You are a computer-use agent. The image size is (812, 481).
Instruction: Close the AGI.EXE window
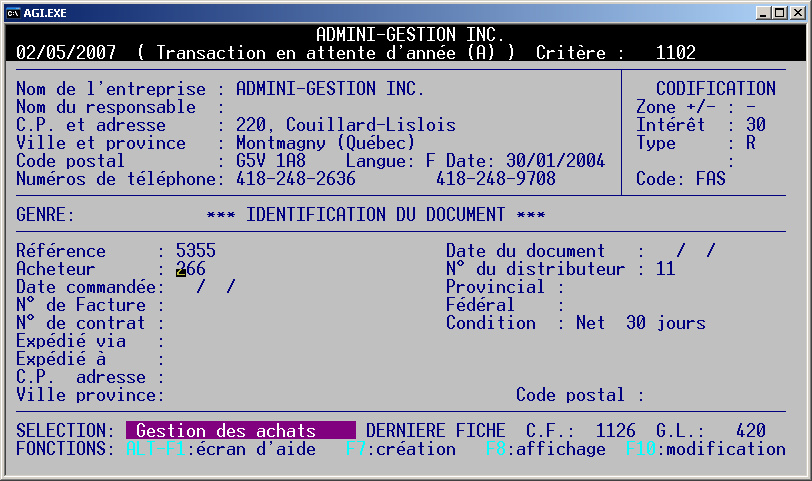(x=797, y=12)
